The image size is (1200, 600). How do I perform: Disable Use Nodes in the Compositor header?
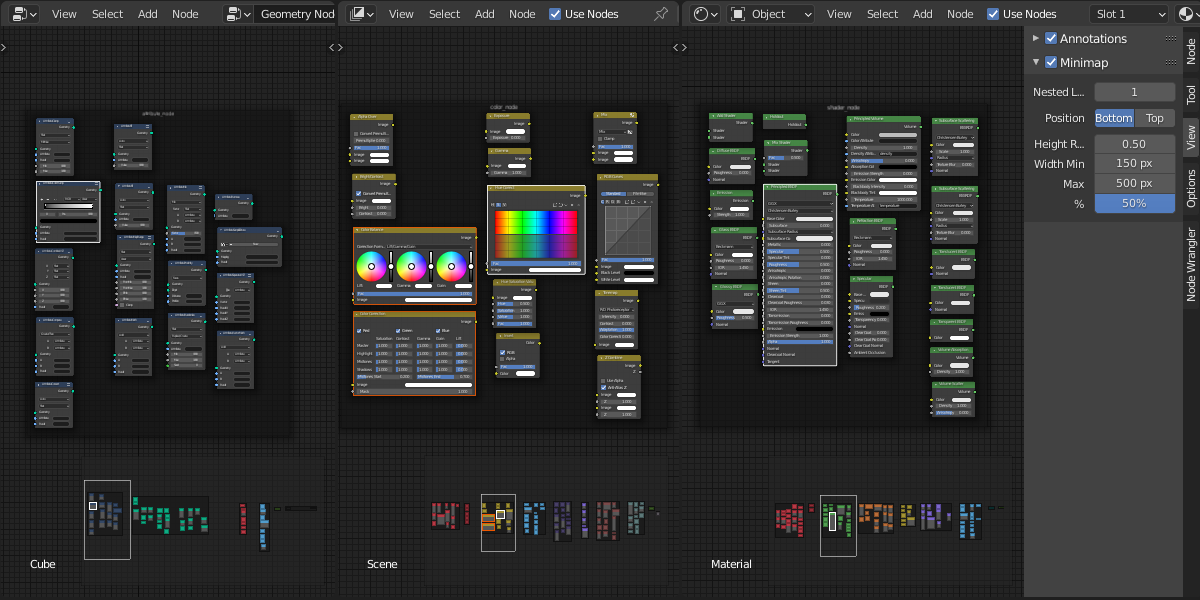[556, 14]
